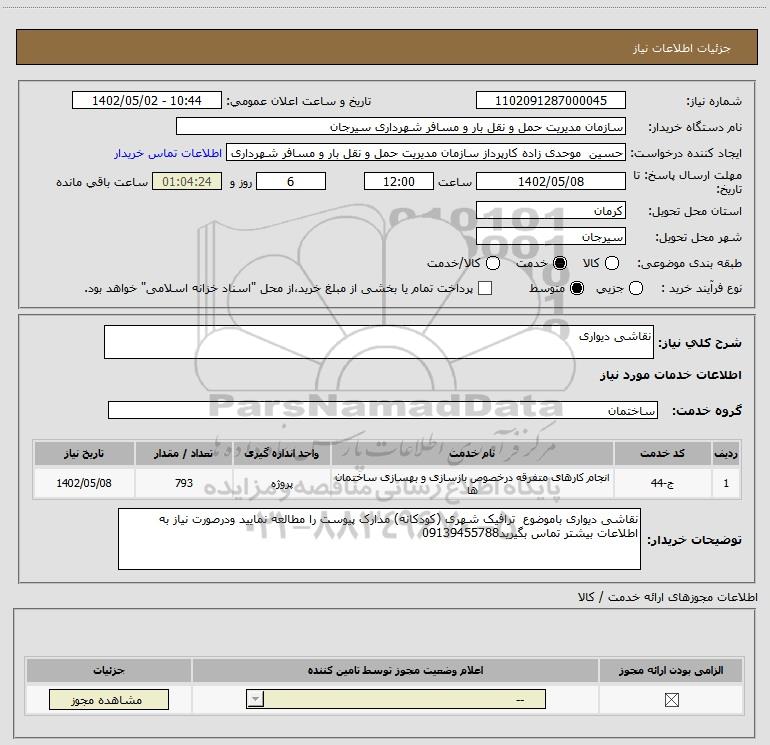Viewport: 770px width, 745px height.
Task: Click the buyer organization name field
Action: click(x=401, y=126)
